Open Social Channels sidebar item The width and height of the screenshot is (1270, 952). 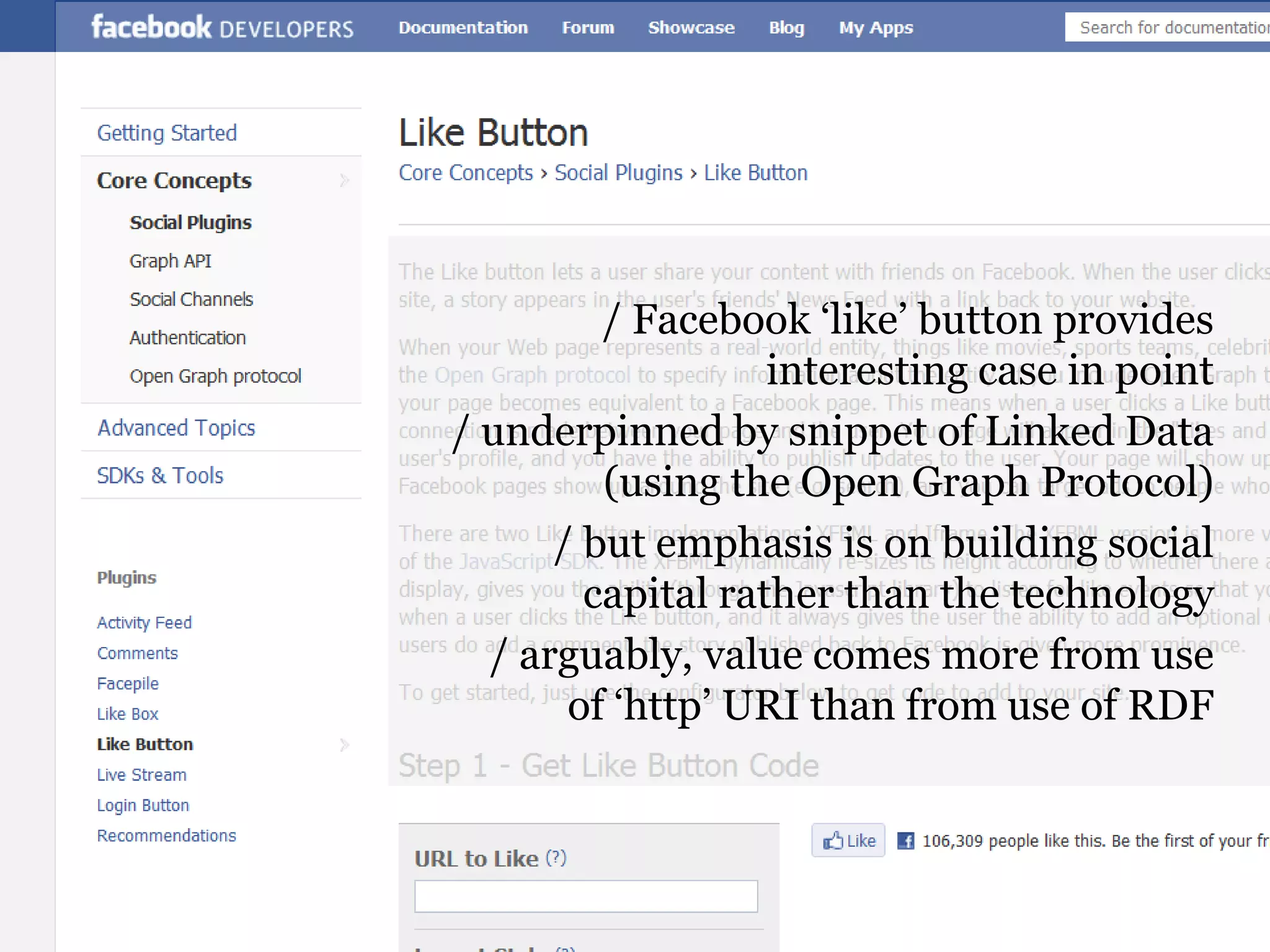192,299
